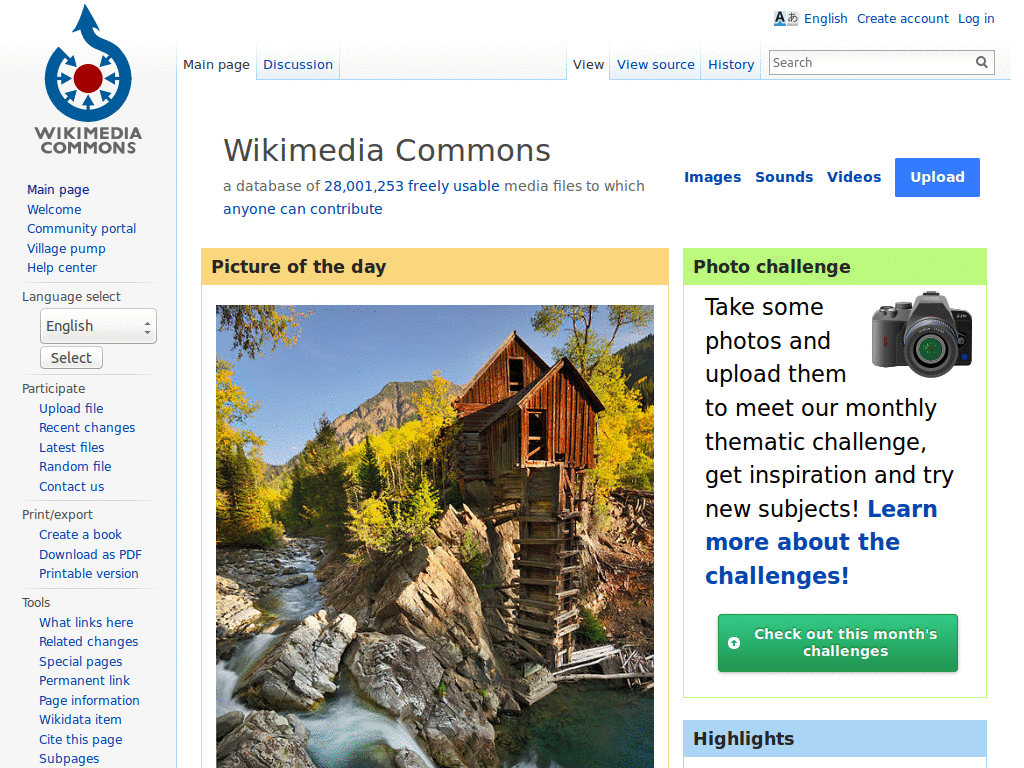
Task: Open the View source tab
Action: coord(655,64)
